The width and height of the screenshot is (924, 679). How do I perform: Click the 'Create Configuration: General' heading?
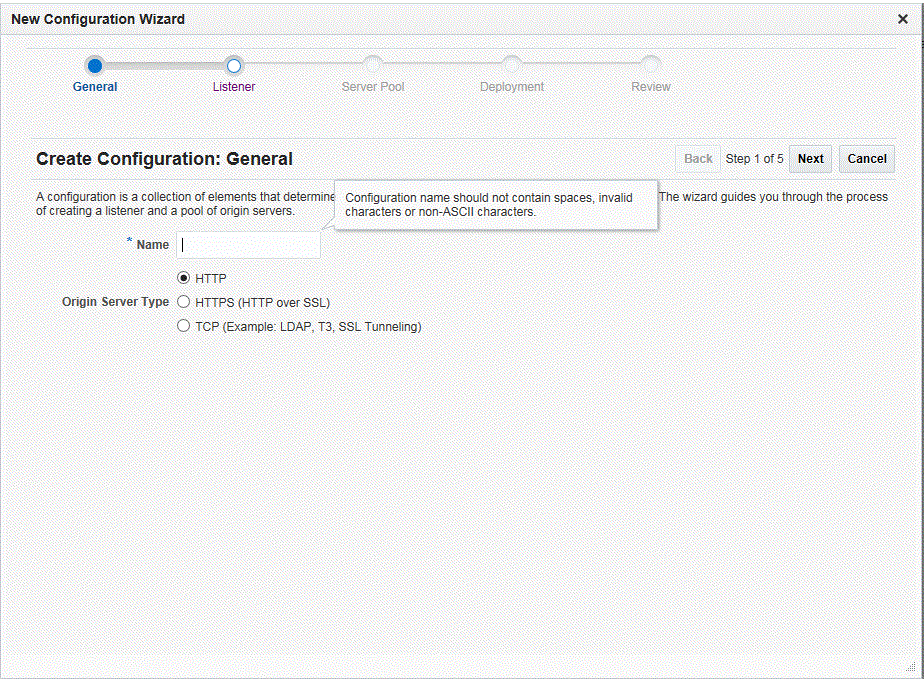point(164,159)
